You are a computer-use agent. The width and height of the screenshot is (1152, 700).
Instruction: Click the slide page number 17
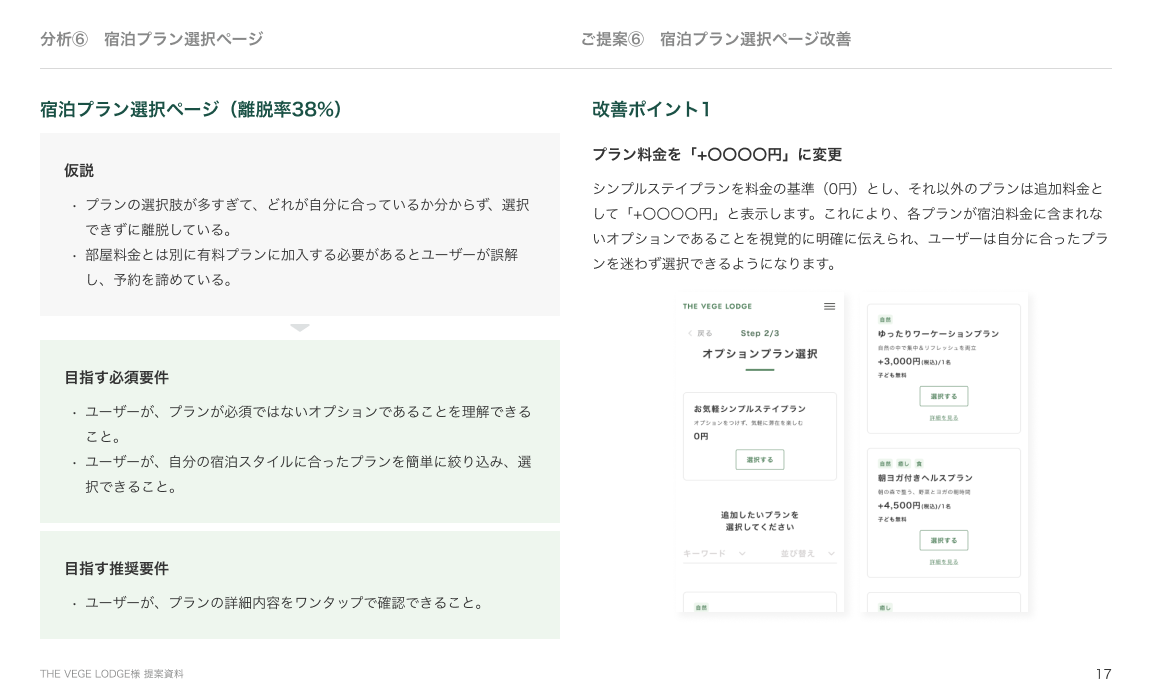point(1103,674)
